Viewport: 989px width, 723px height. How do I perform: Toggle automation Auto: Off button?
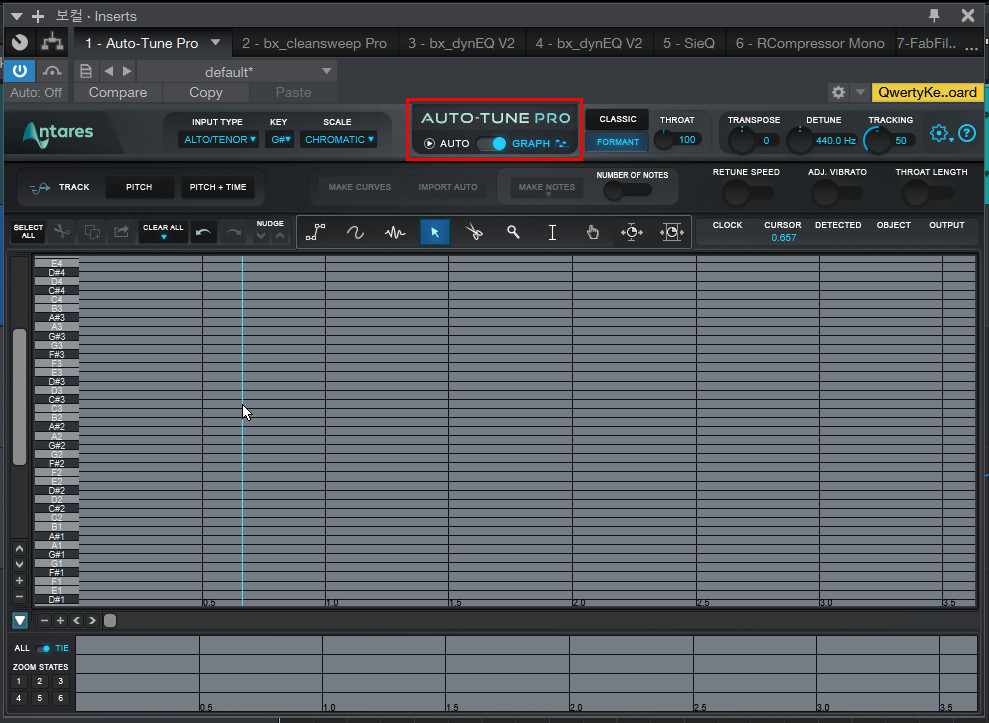click(x=36, y=92)
